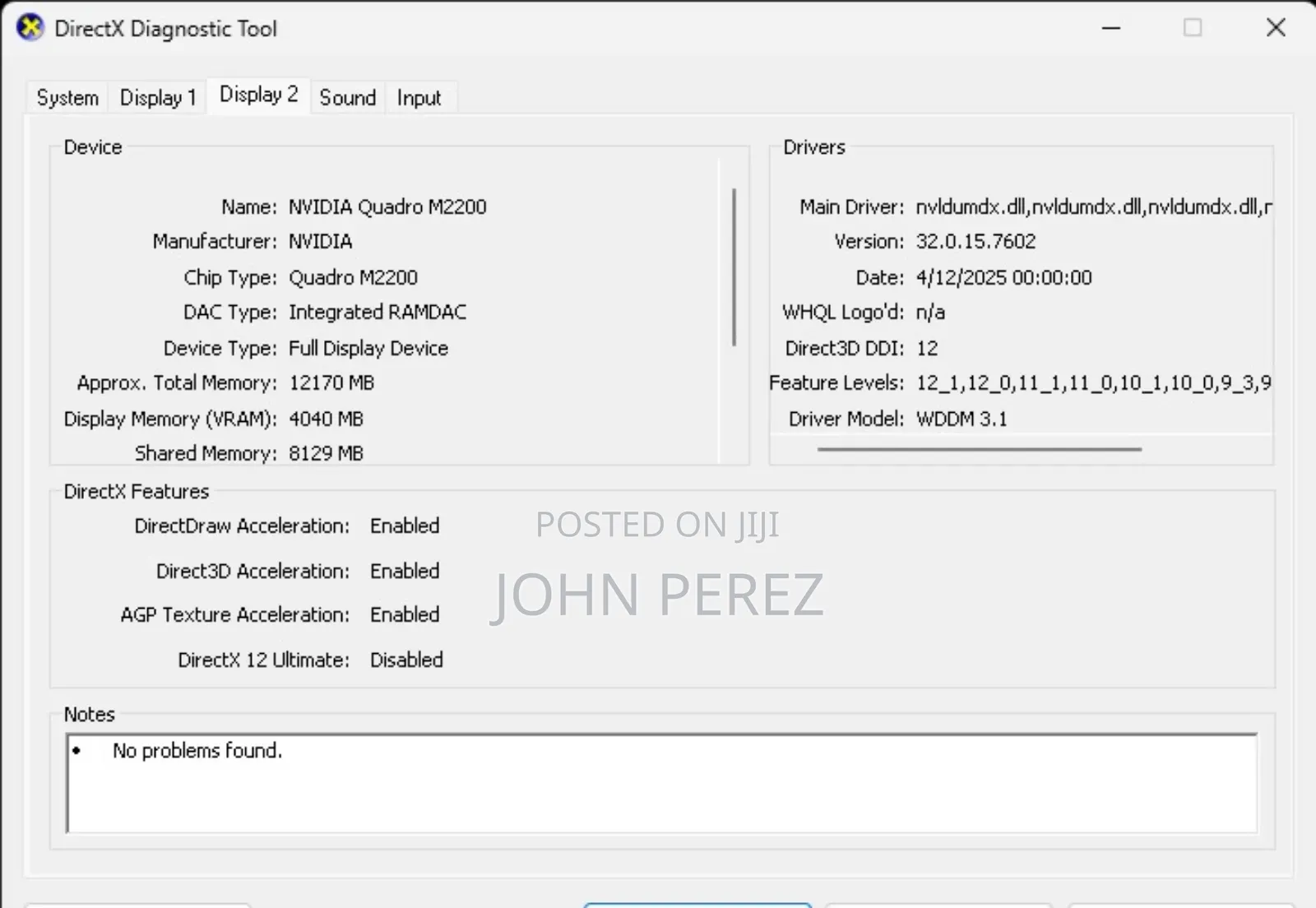This screenshot has width=1316, height=908.
Task: Select the driver version 32.0.15.7602
Action: 976,242
